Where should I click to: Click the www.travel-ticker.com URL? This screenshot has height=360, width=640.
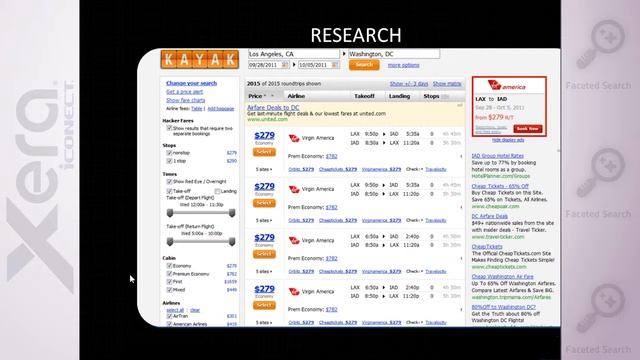click(x=498, y=237)
